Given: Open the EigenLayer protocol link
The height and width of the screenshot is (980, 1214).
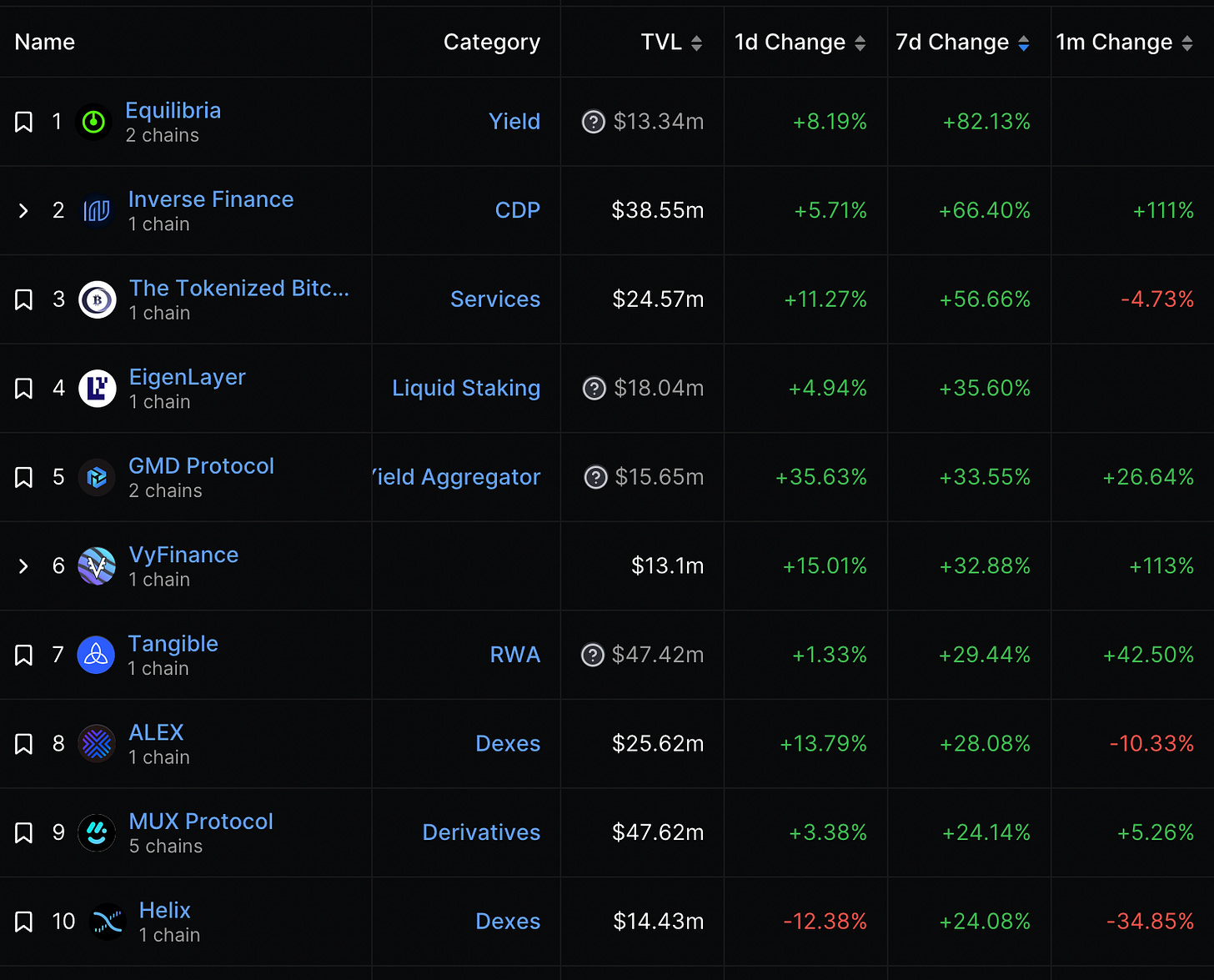Looking at the screenshot, I should [188, 377].
